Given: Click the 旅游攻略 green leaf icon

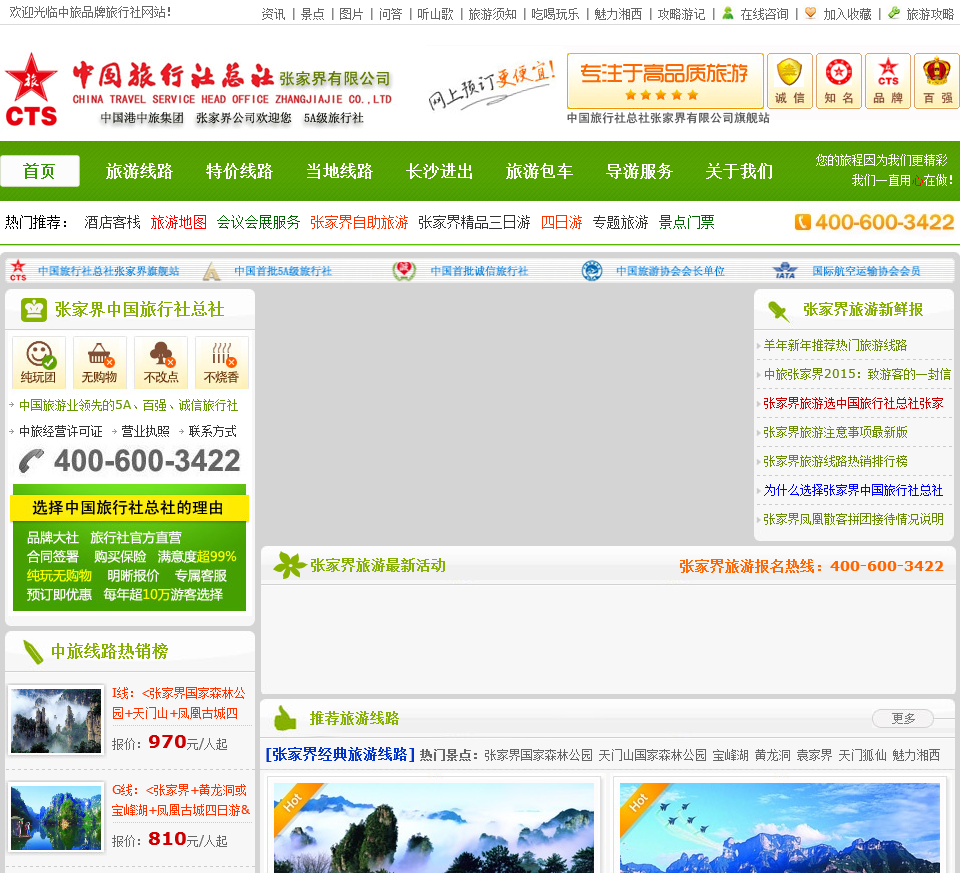Looking at the screenshot, I should [894, 13].
